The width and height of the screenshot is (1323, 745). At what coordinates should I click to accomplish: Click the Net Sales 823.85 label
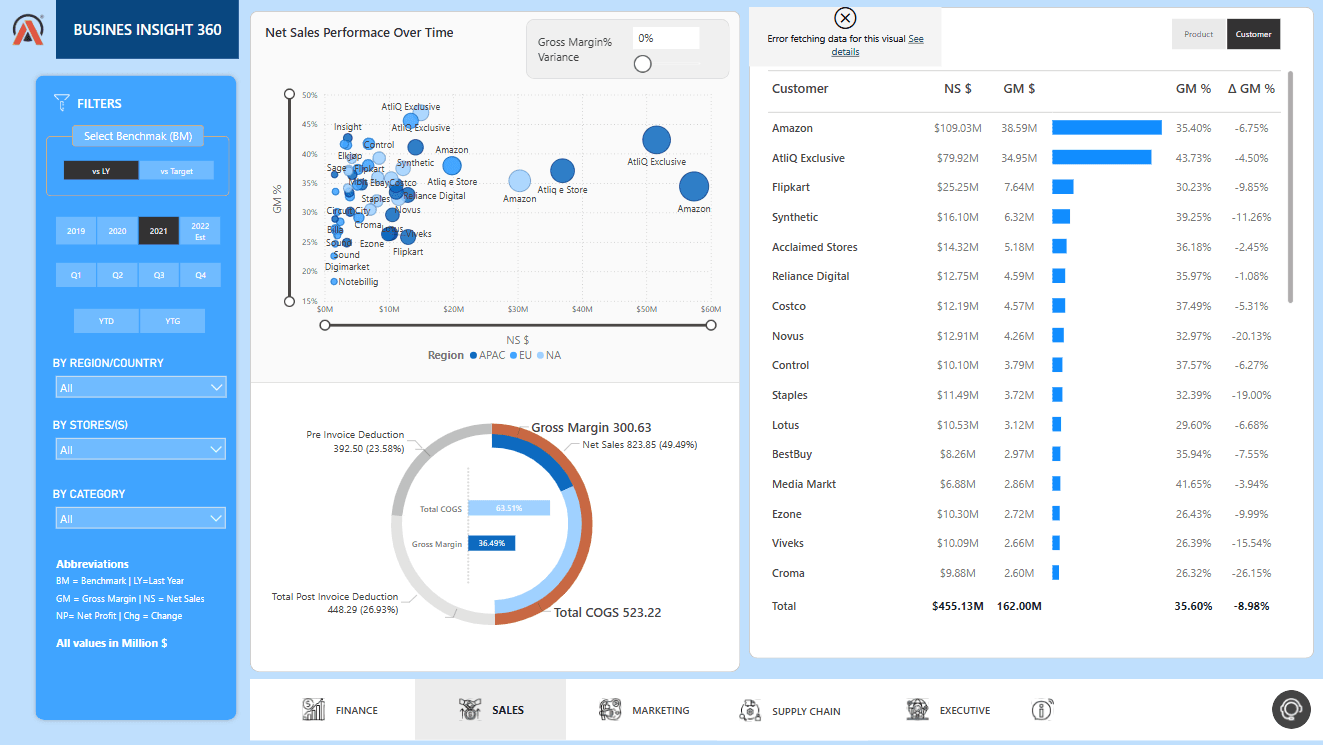[x=640, y=444]
